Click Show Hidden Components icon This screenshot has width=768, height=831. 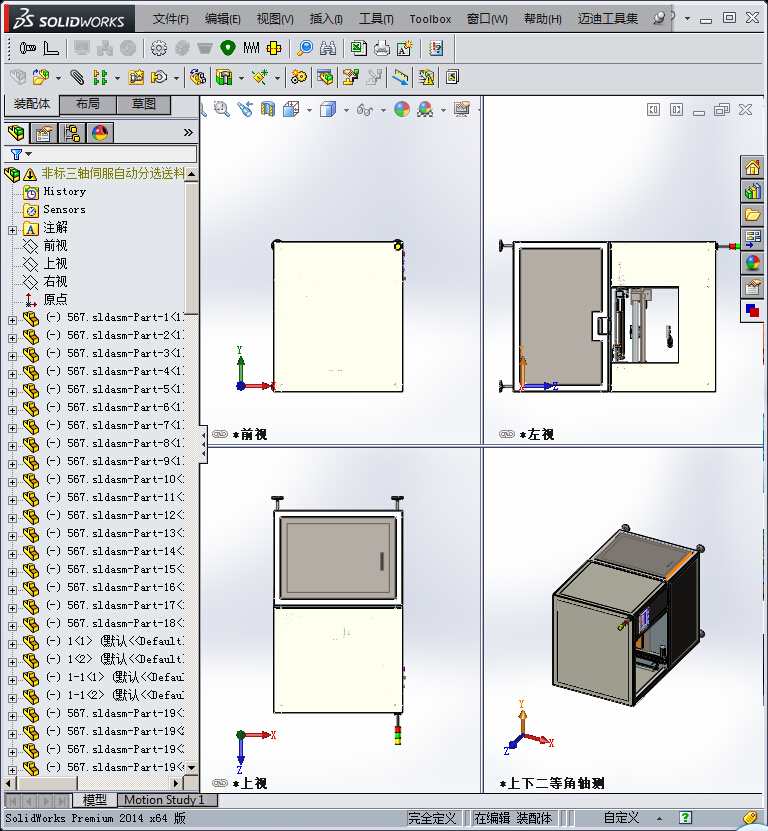click(x=198, y=77)
